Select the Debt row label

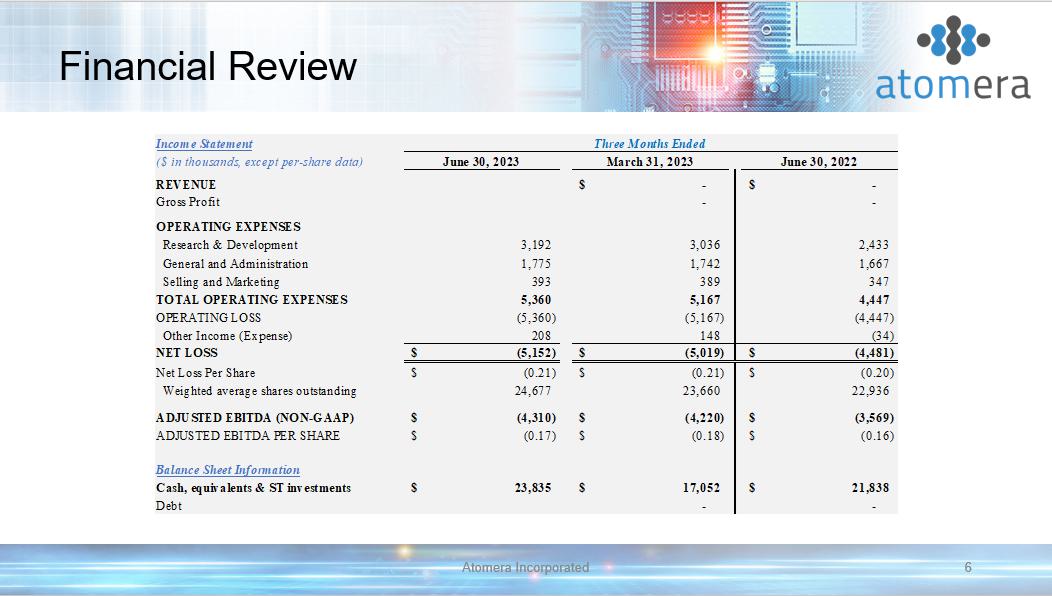coord(169,506)
